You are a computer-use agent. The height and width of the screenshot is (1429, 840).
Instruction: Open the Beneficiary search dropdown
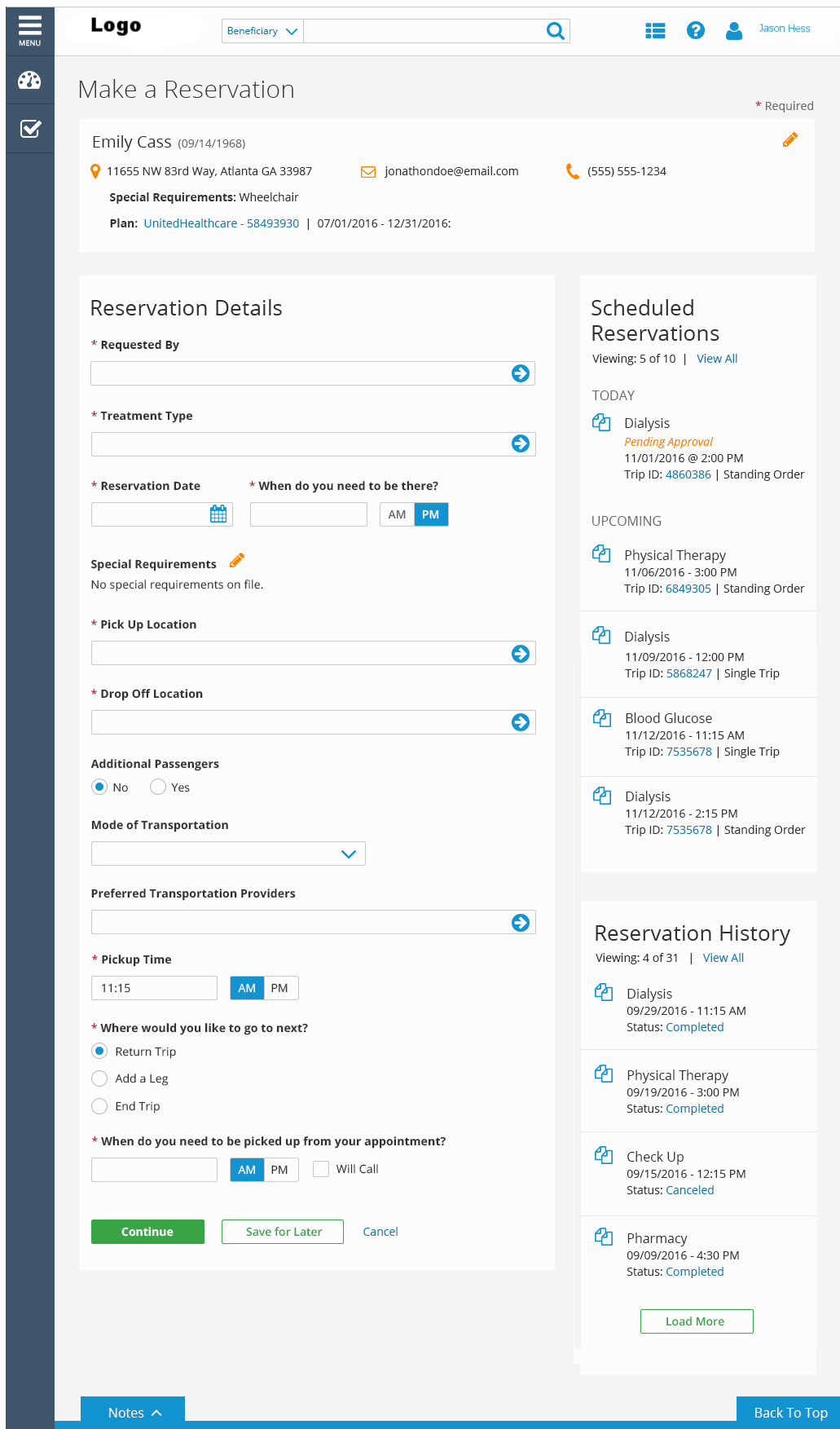(262, 31)
